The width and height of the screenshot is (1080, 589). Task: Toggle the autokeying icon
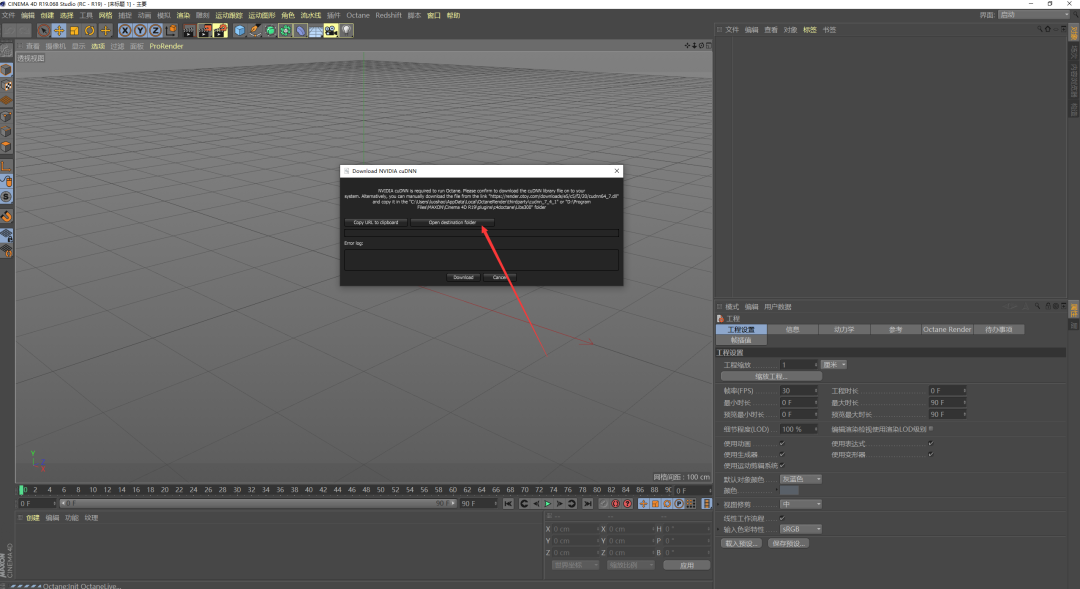616,504
